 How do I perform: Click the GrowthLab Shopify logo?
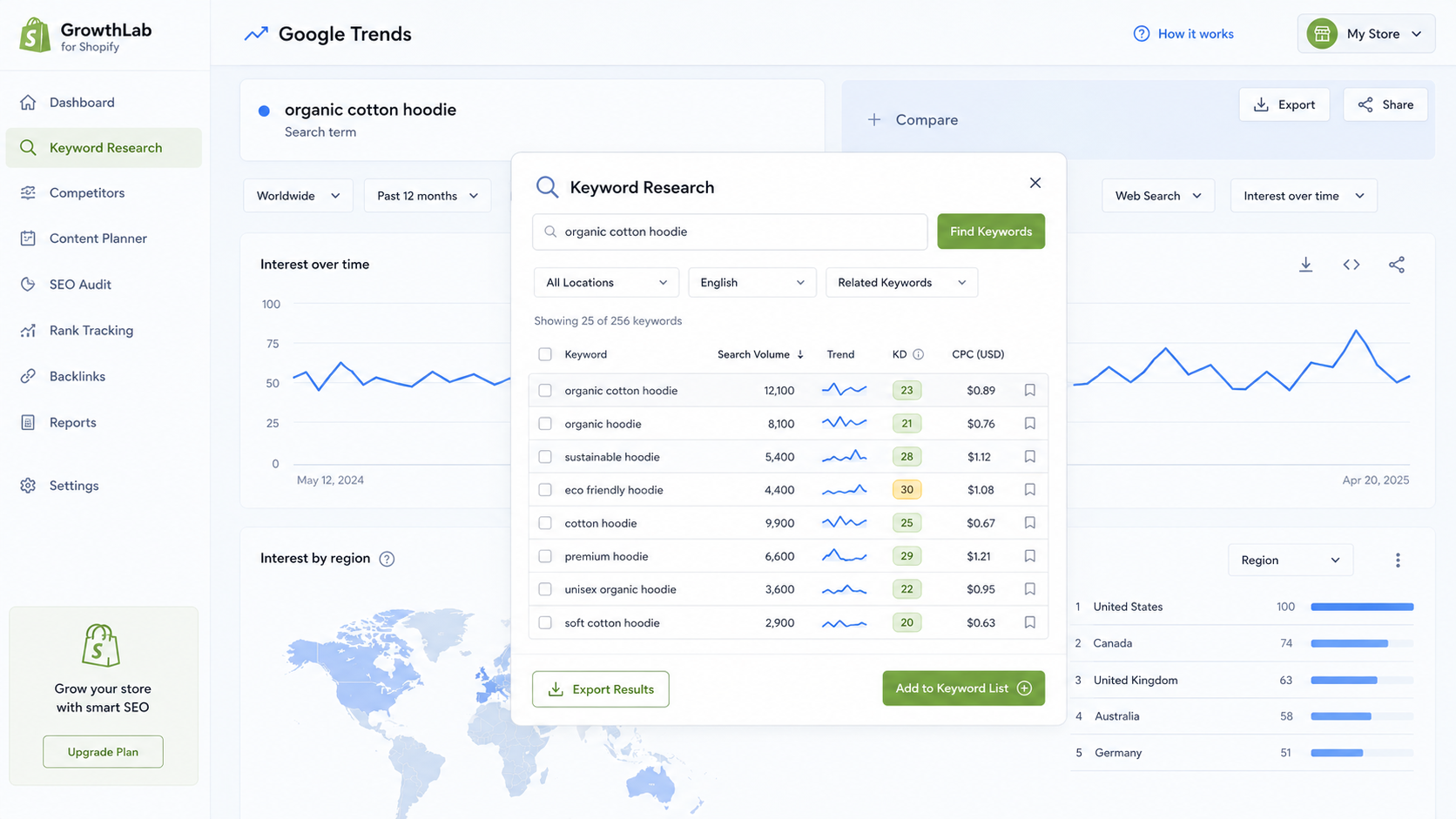pyautogui.click(x=35, y=35)
